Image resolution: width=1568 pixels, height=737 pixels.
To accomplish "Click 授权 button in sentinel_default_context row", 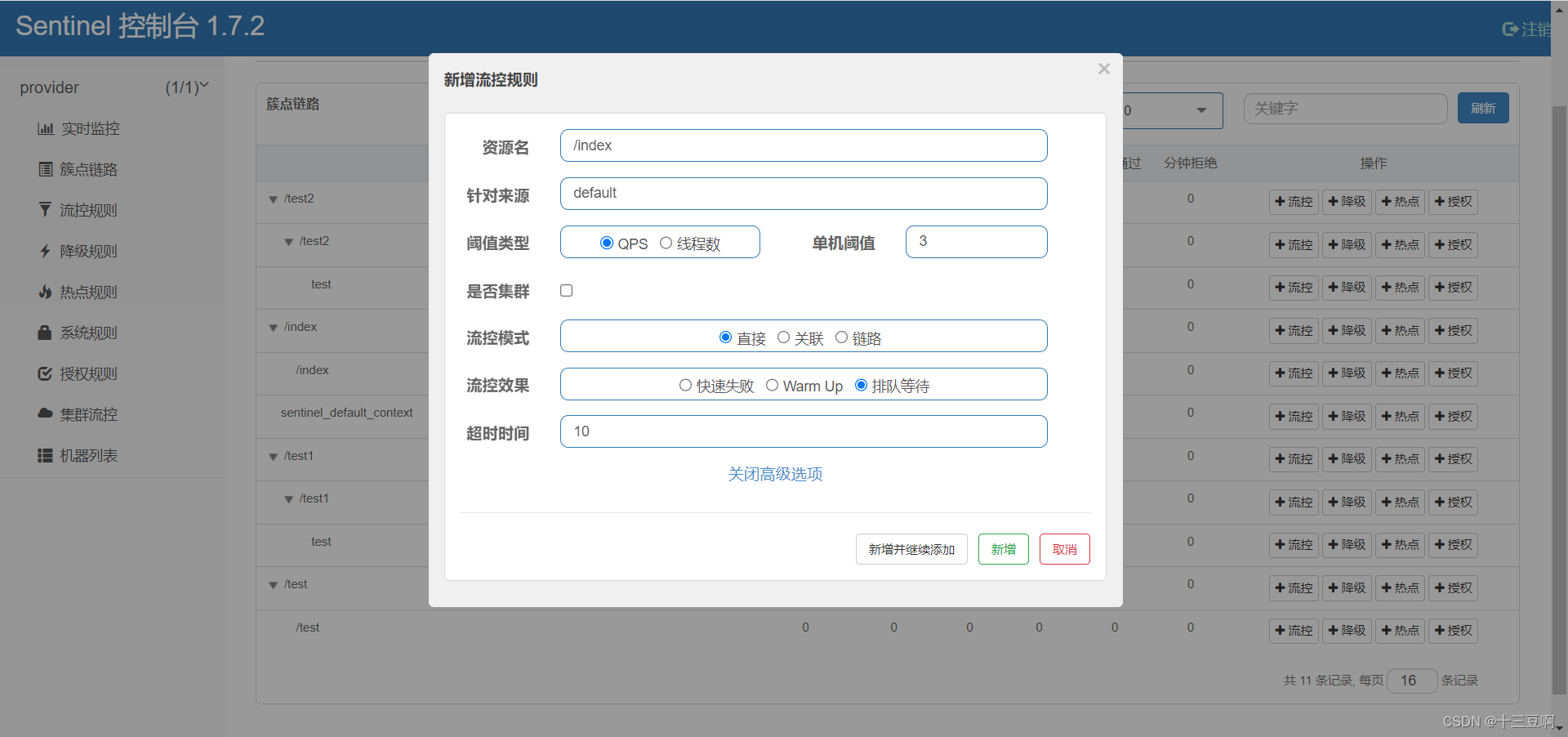I will pos(1453,417).
